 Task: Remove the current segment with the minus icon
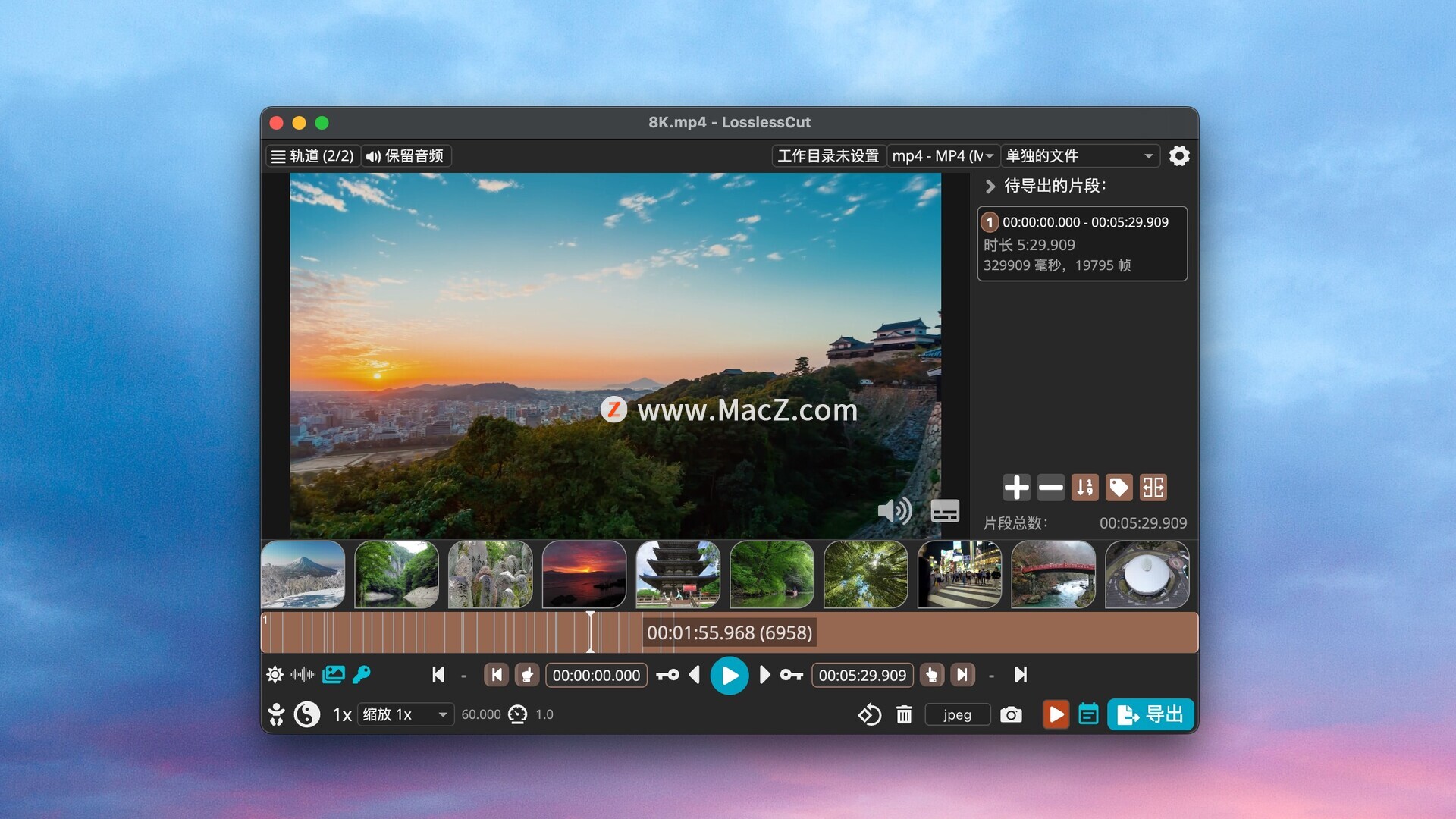click(x=1050, y=488)
